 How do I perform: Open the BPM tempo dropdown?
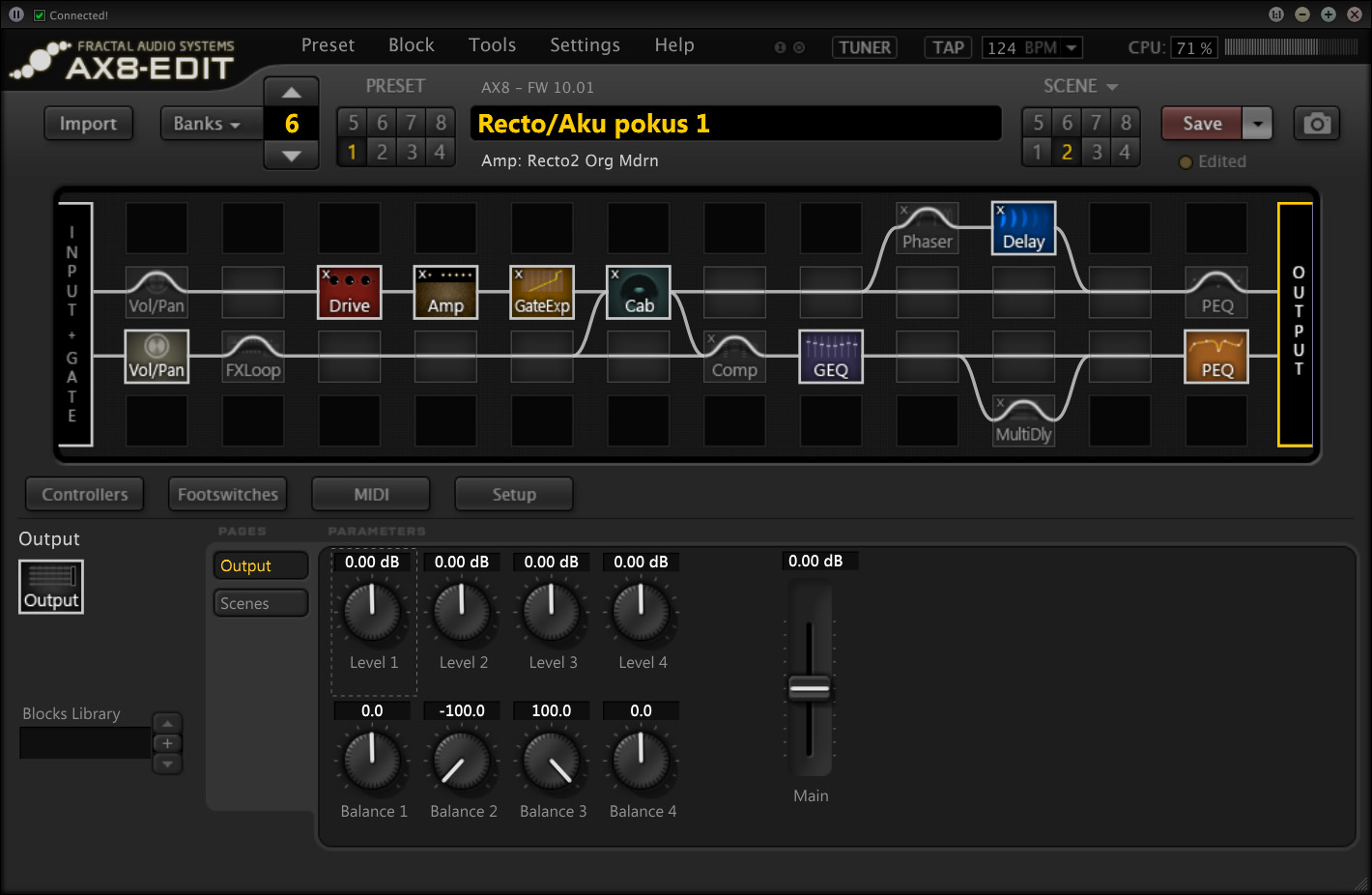(x=1071, y=47)
